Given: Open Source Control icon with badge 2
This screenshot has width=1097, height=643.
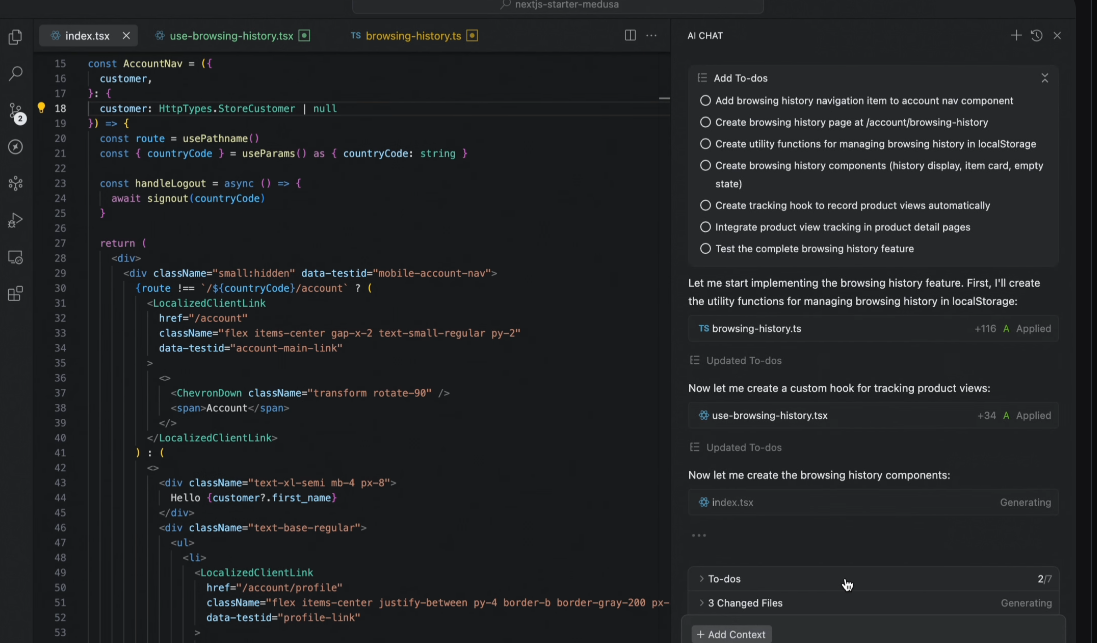Looking at the screenshot, I should [x=16, y=112].
